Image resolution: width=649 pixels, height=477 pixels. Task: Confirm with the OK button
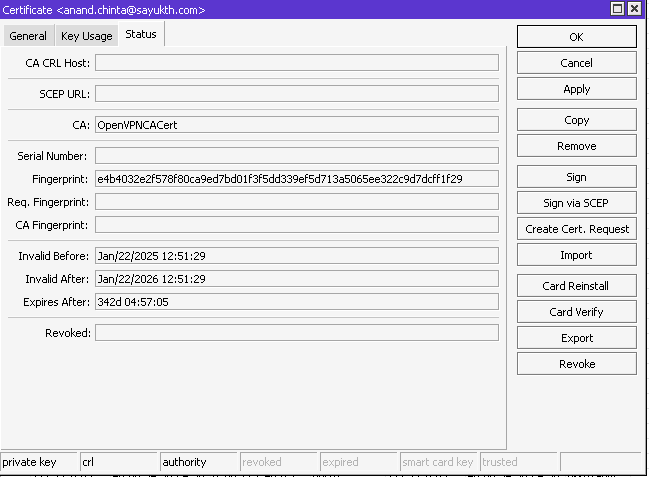pyautogui.click(x=577, y=37)
